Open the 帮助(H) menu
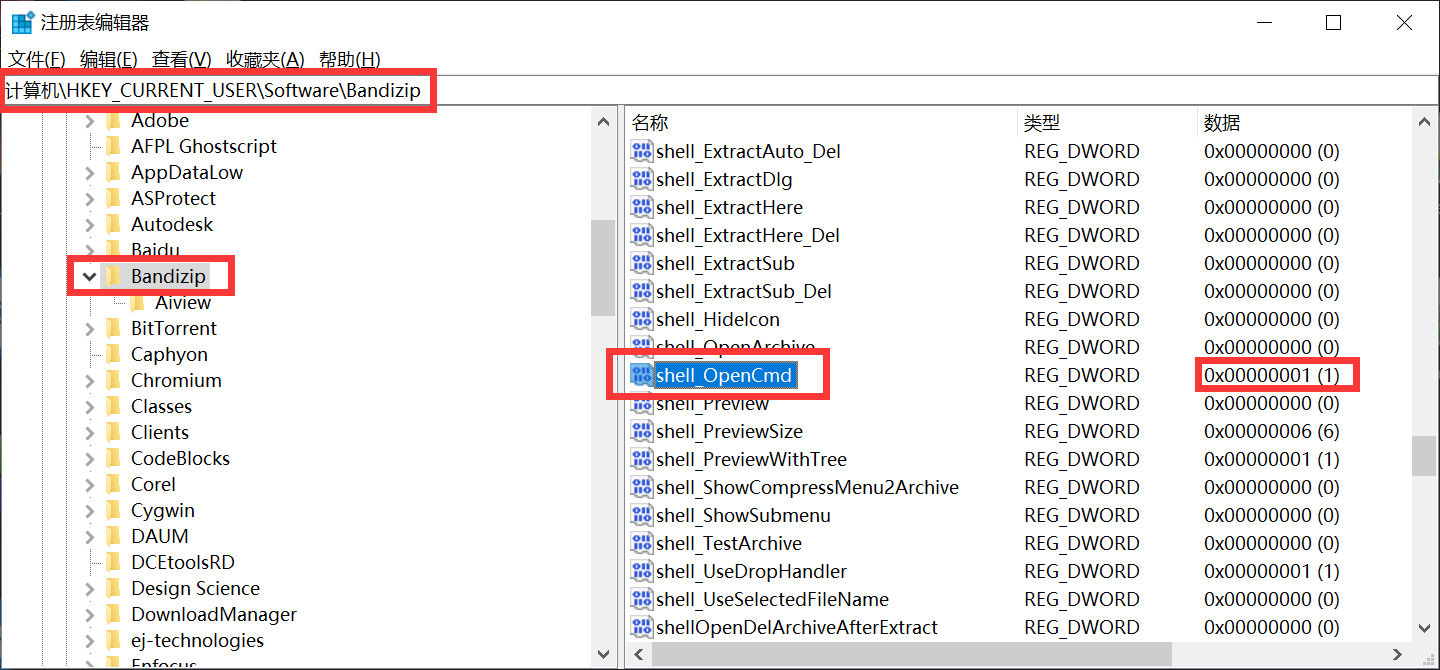This screenshot has width=1440, height=670. pyautogui.click(x=349, y=60)
